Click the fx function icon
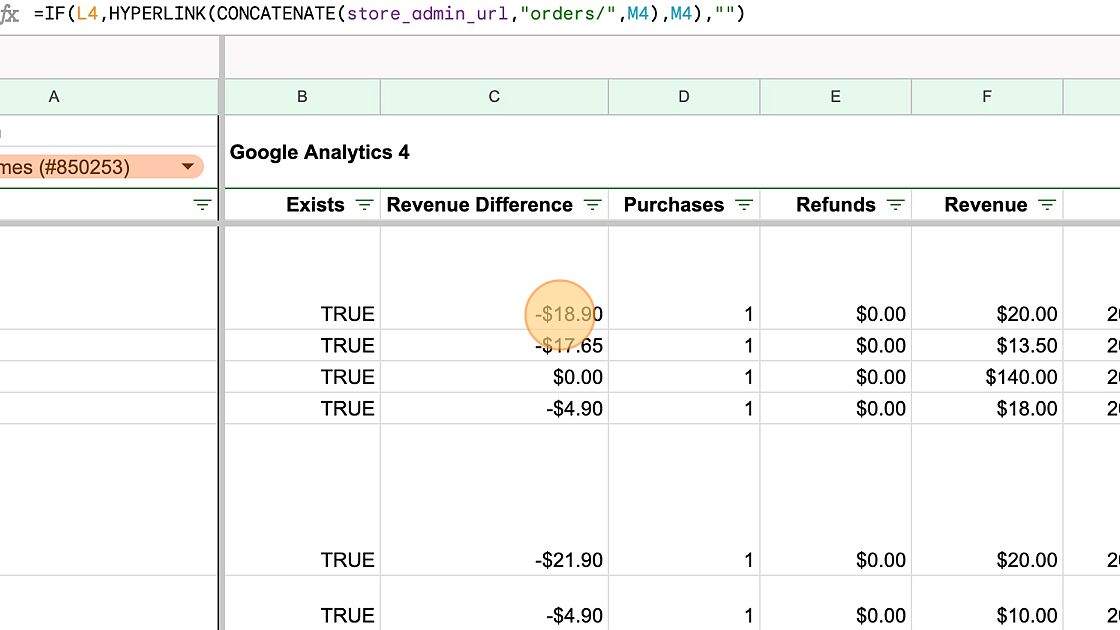The height and width of the screenshot is (630, 1120). click(x=10, y=15)
